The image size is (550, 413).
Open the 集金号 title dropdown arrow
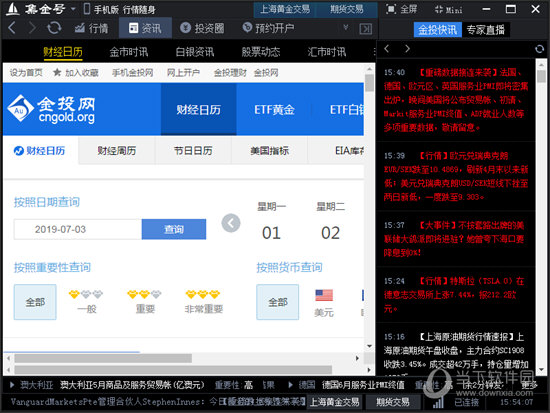(x=73, y=8)
